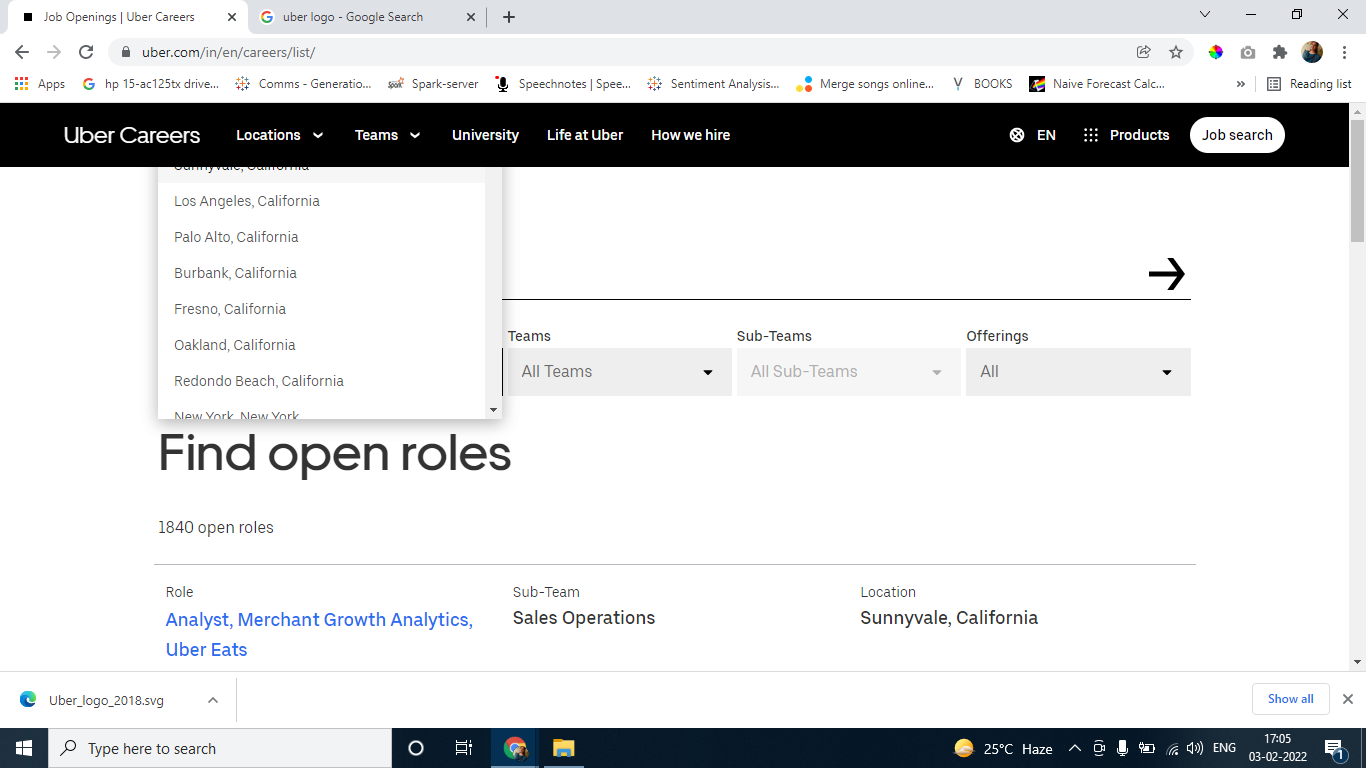Click the location list scrollbar down arrow
The image size is (1366, 768).
click(x=493, y=410)
